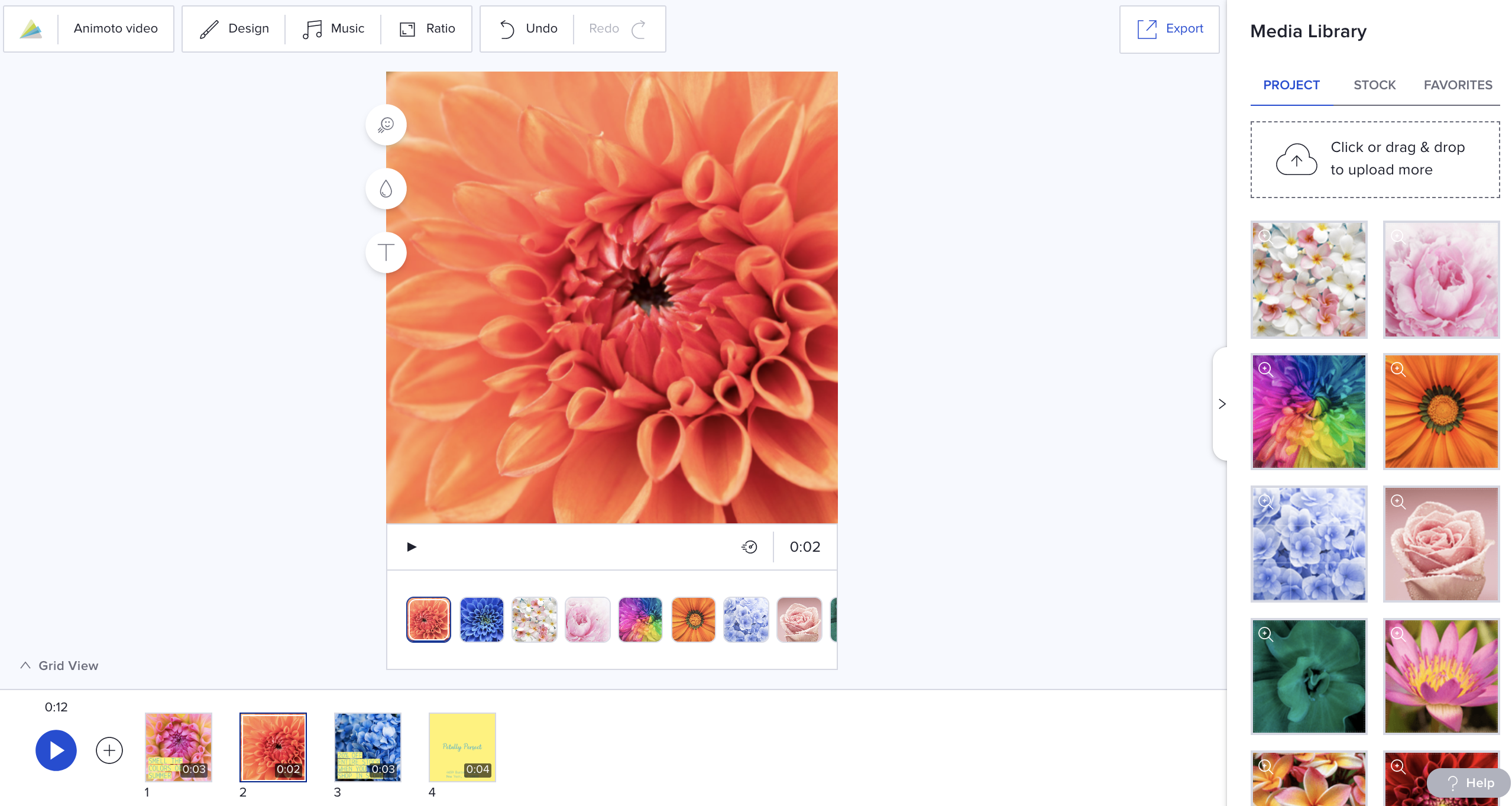This screenshot has height=806, width=1512.
Task: Switch to the PROJECT tab
Action: coord(1291,85)
